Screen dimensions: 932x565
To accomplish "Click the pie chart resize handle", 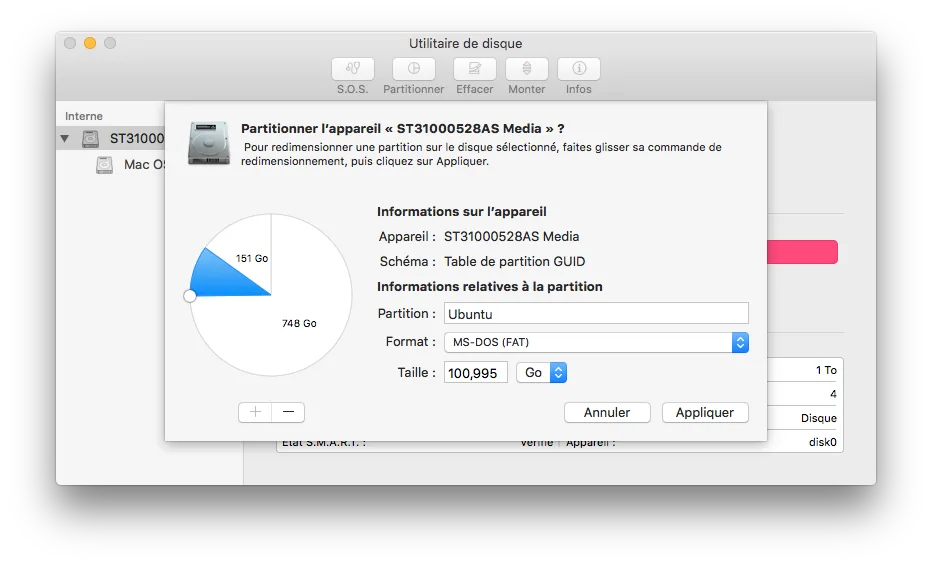I will (190, 296).
